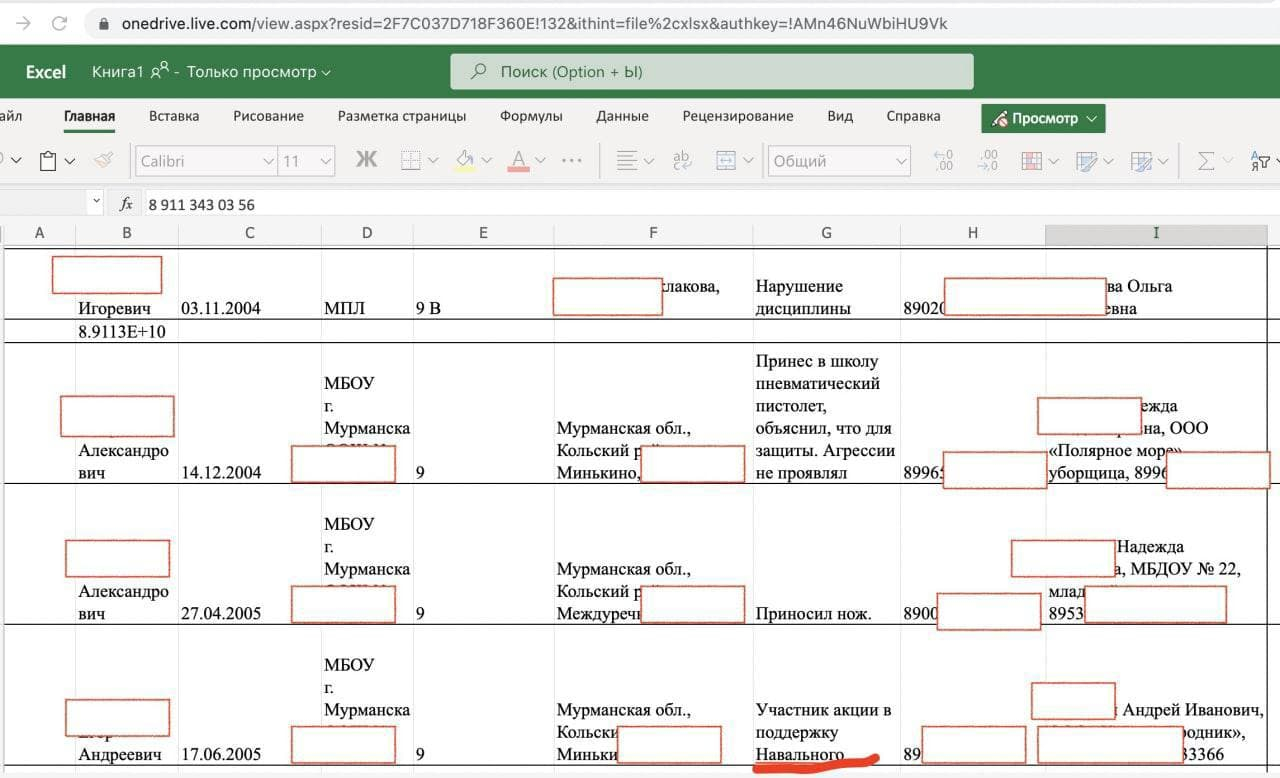This screenshot has height=778, width=1280.
Task: Open the Общий number format dropdown
Action: pyautogui.click(x=900, y=161)
